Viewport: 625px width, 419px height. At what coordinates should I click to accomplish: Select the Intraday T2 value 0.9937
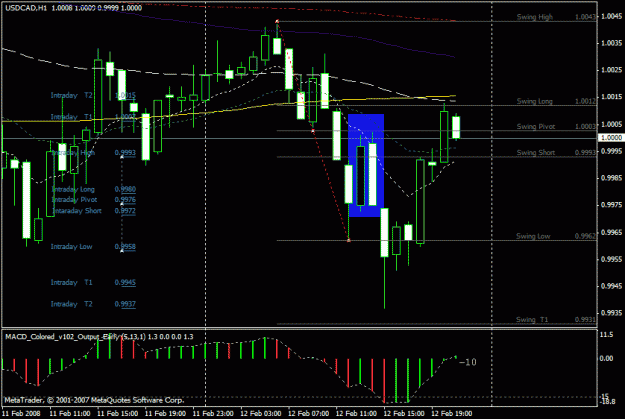pyautogui.click(x=125, y=304)
